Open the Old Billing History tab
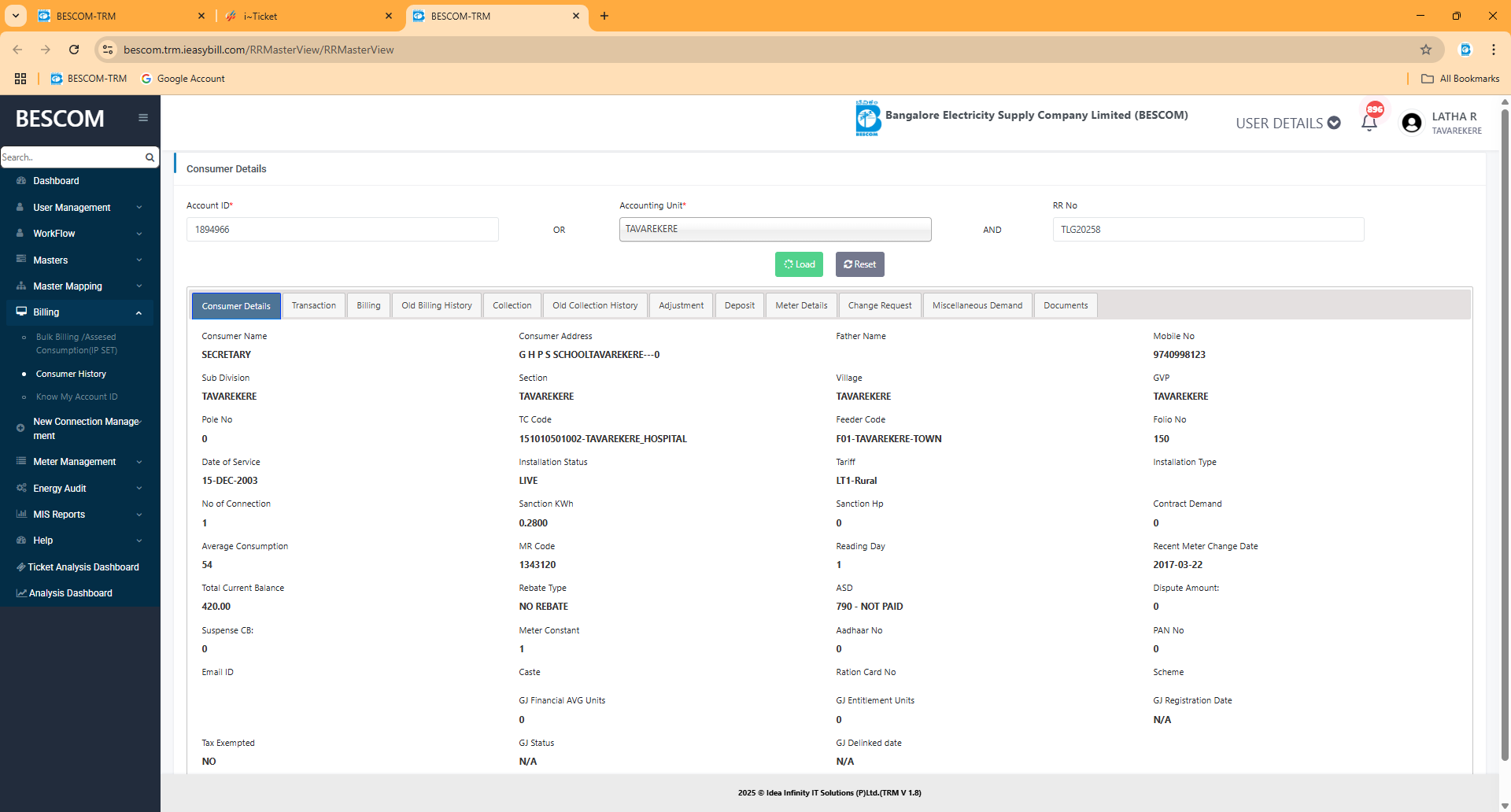Image resolution: width=1511 pixels, height=812 pixels. (x=437, y=305)
